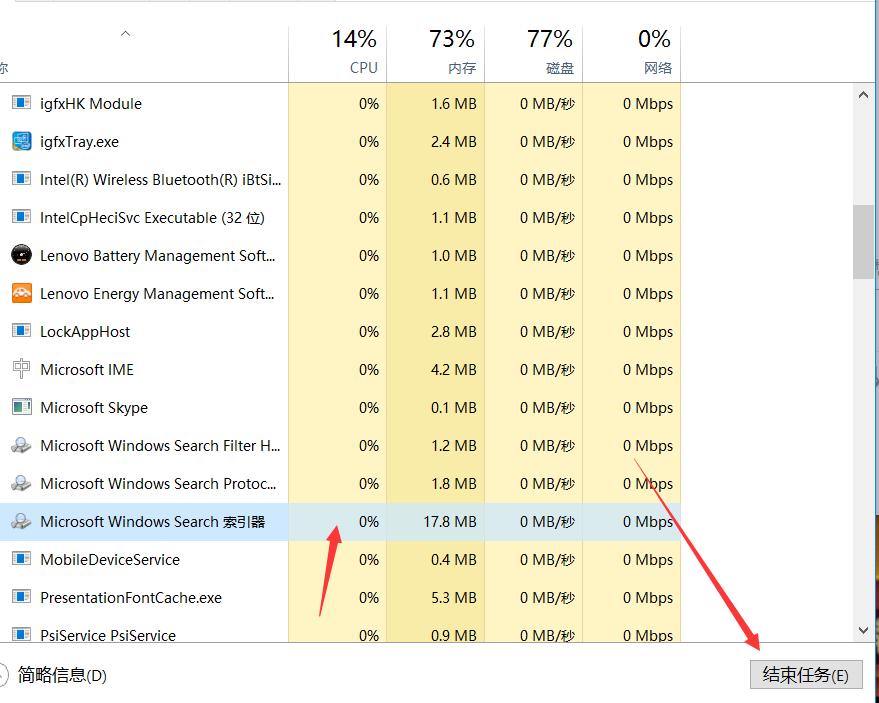Click the scrollbar up arrow

(862, 95)
